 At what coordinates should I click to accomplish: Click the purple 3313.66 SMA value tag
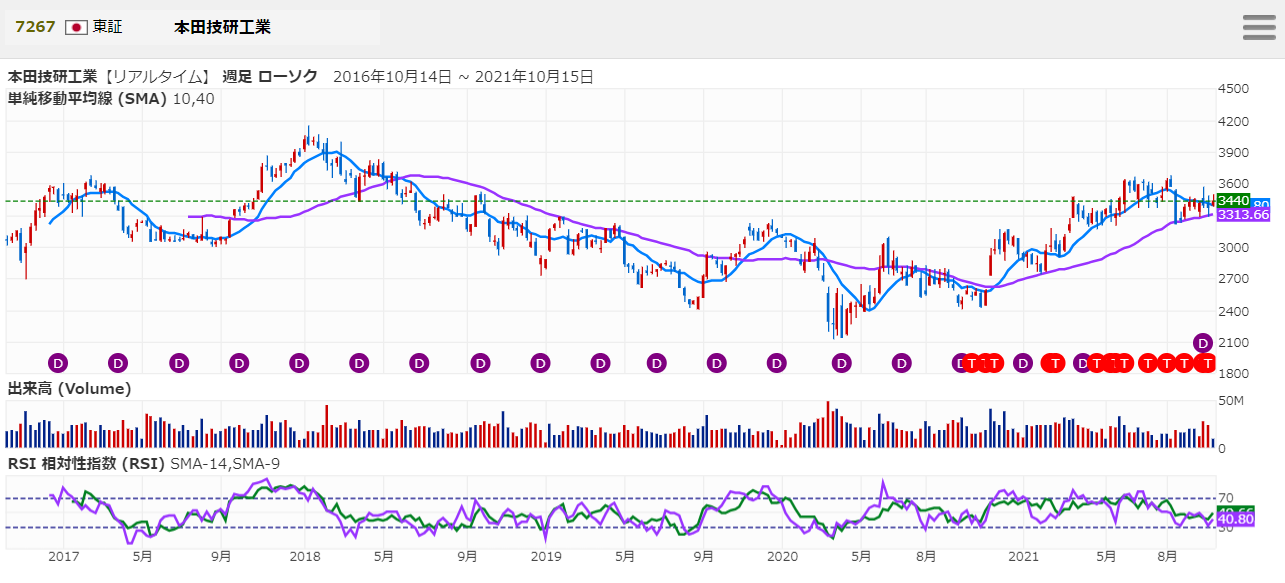(1243, 215)
